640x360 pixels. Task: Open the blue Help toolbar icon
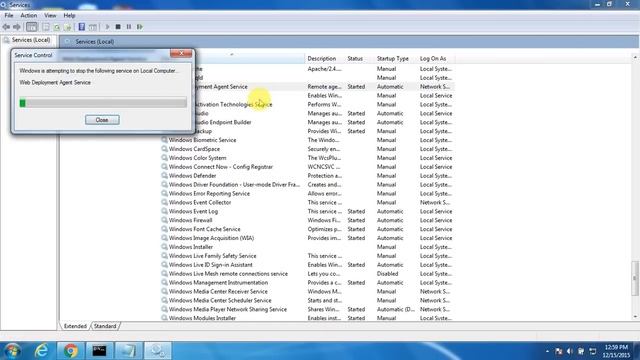click(x=82, y=27)
